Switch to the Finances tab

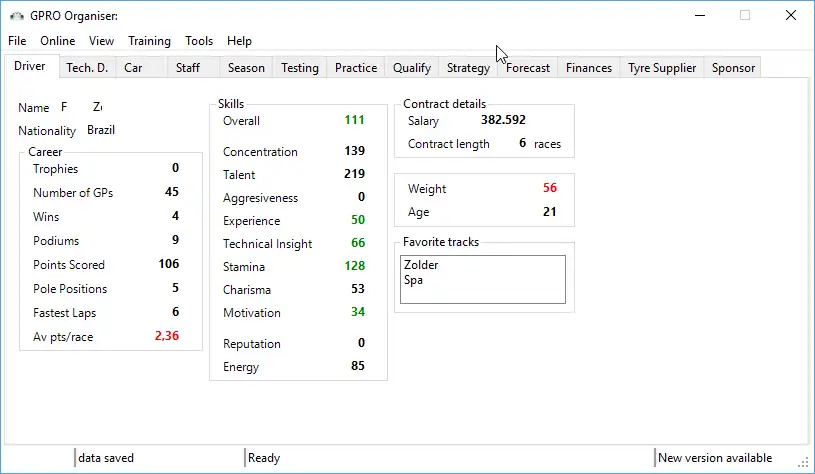(x=589, y=68)
